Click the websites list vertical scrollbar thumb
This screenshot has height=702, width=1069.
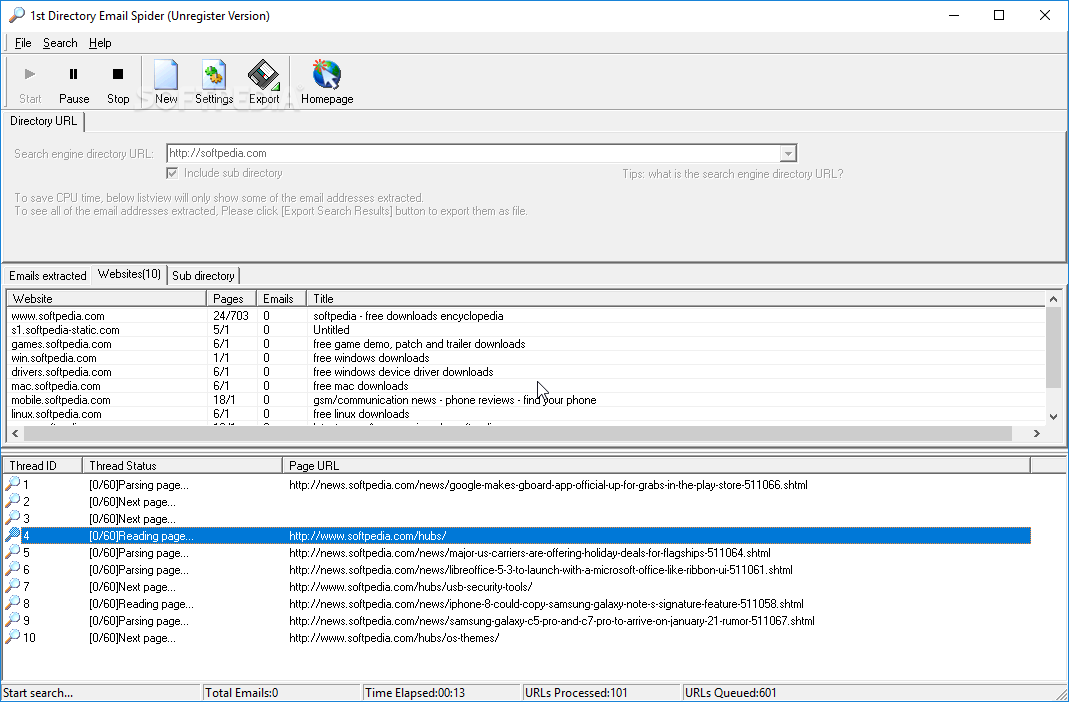coord(1053,347)
